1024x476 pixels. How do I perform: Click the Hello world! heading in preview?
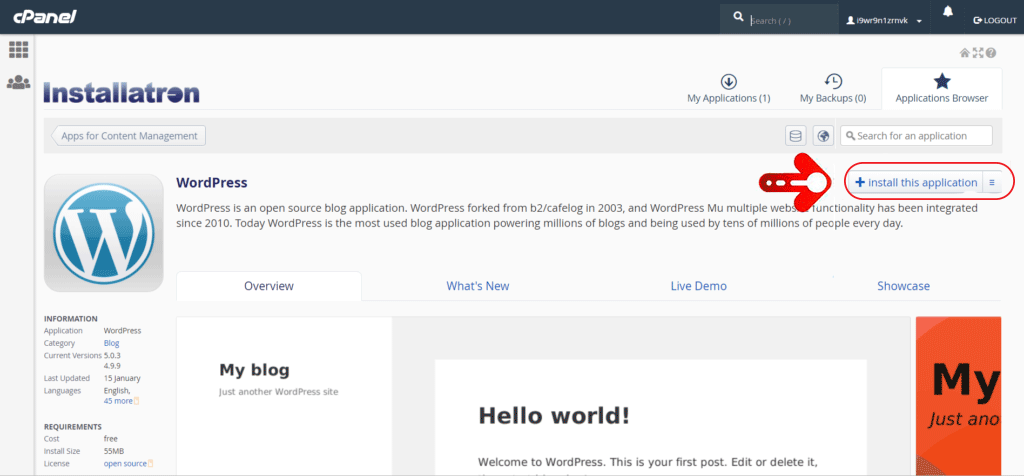[x=554, y=416]
